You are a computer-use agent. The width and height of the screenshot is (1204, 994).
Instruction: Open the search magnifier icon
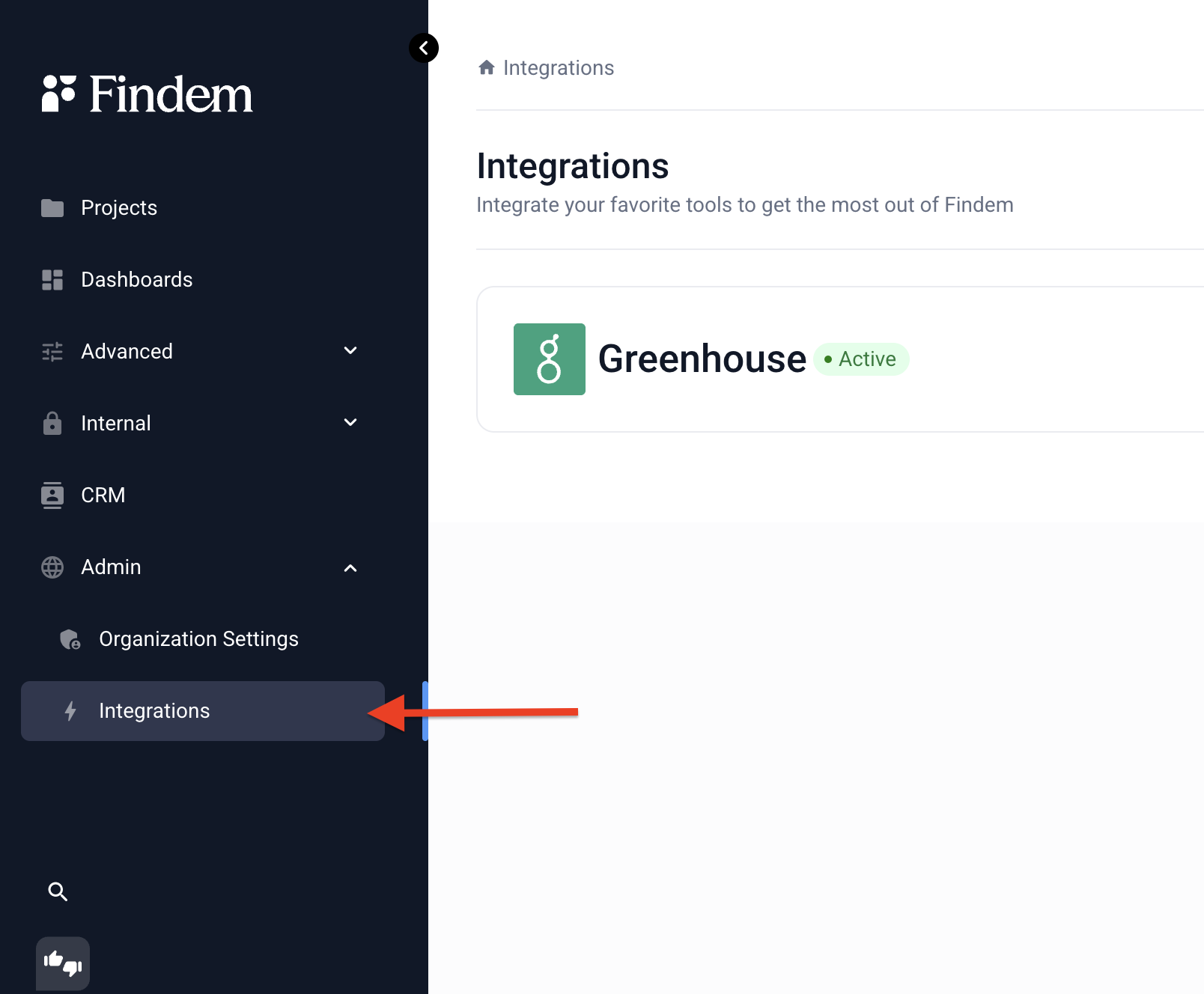click(58, 891)
